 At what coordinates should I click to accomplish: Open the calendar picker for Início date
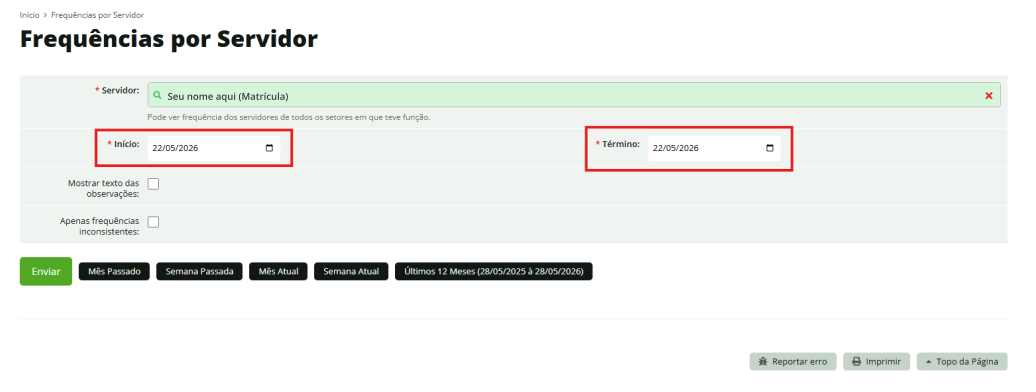coord(269,148)
